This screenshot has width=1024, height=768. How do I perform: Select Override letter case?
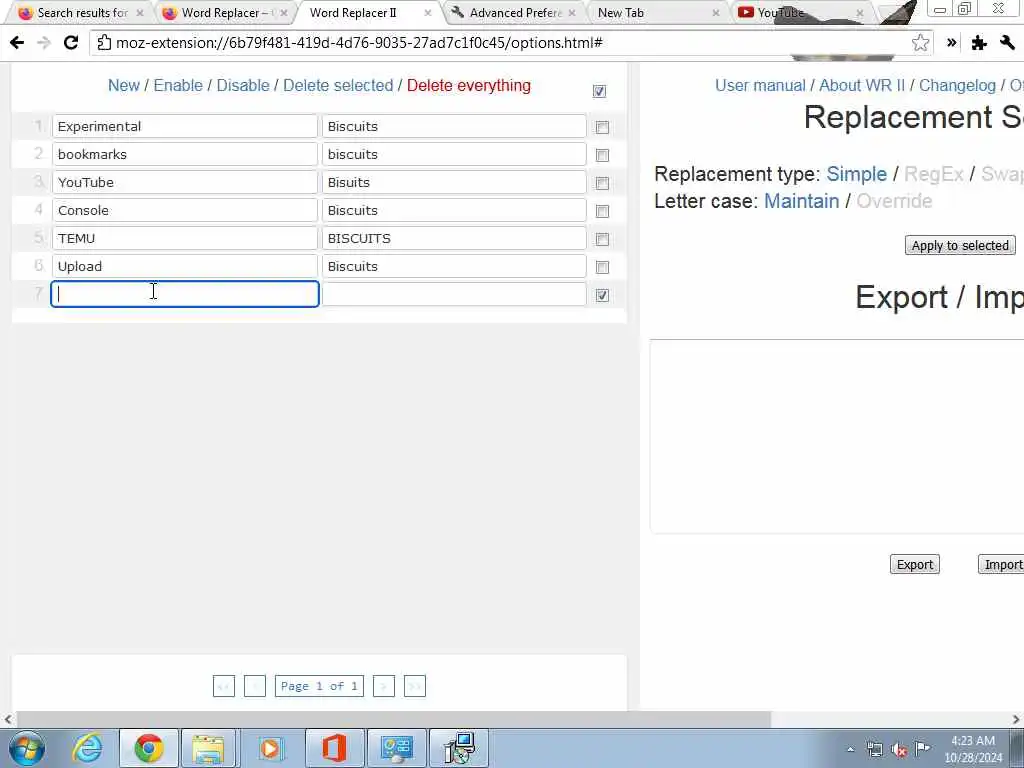894,201
